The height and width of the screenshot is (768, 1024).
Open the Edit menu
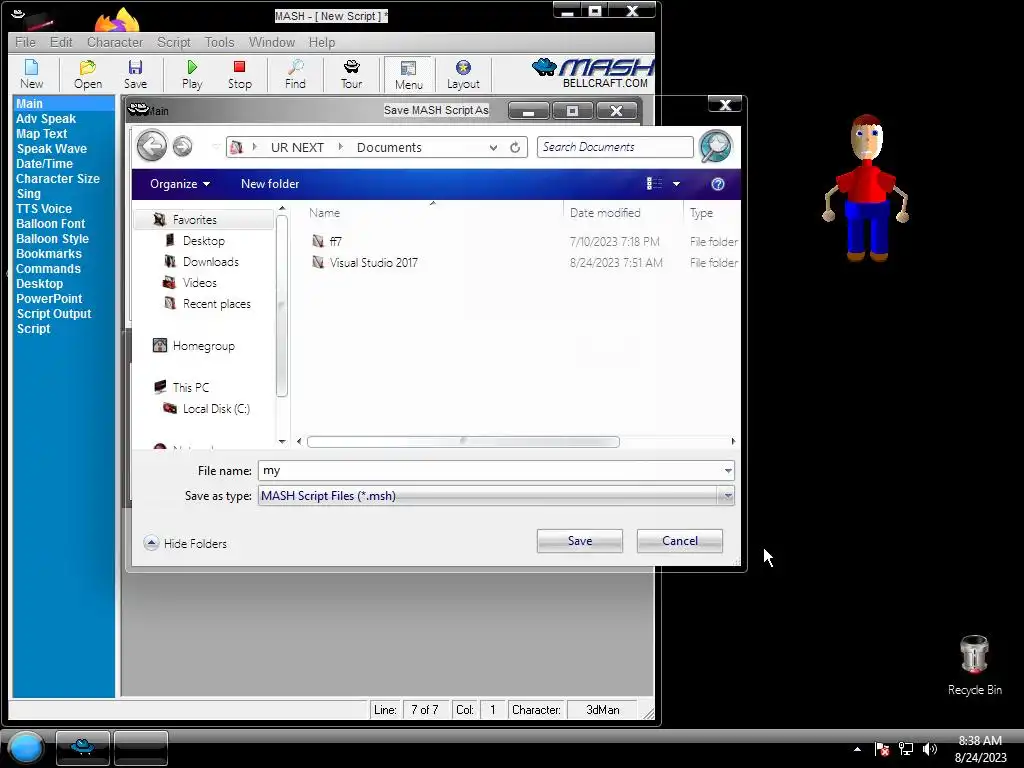[61, 42]
